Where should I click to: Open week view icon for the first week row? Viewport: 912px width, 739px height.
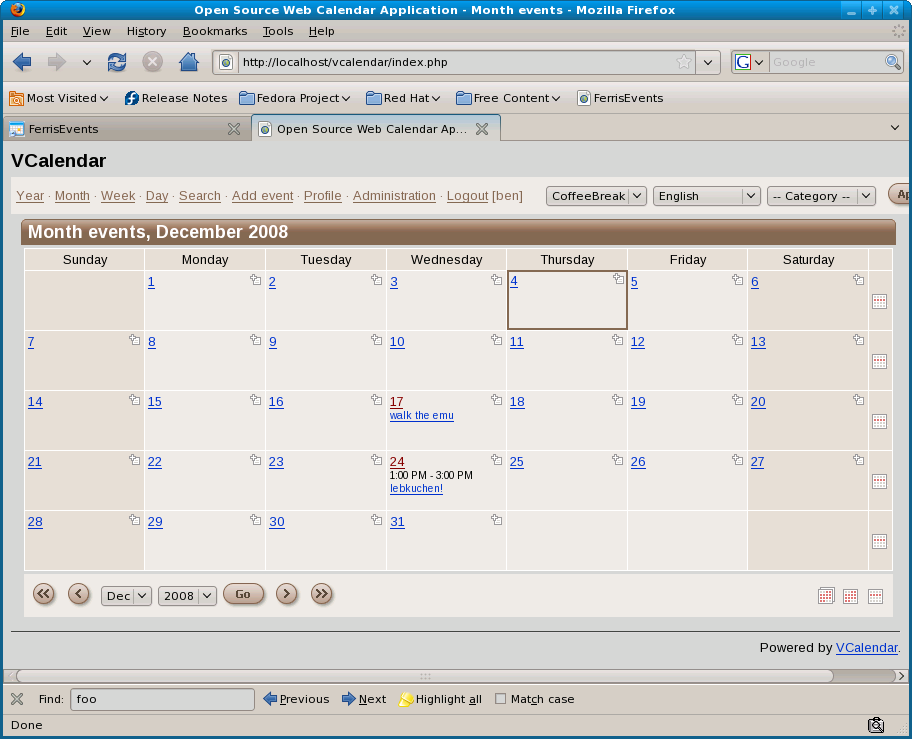879,301
